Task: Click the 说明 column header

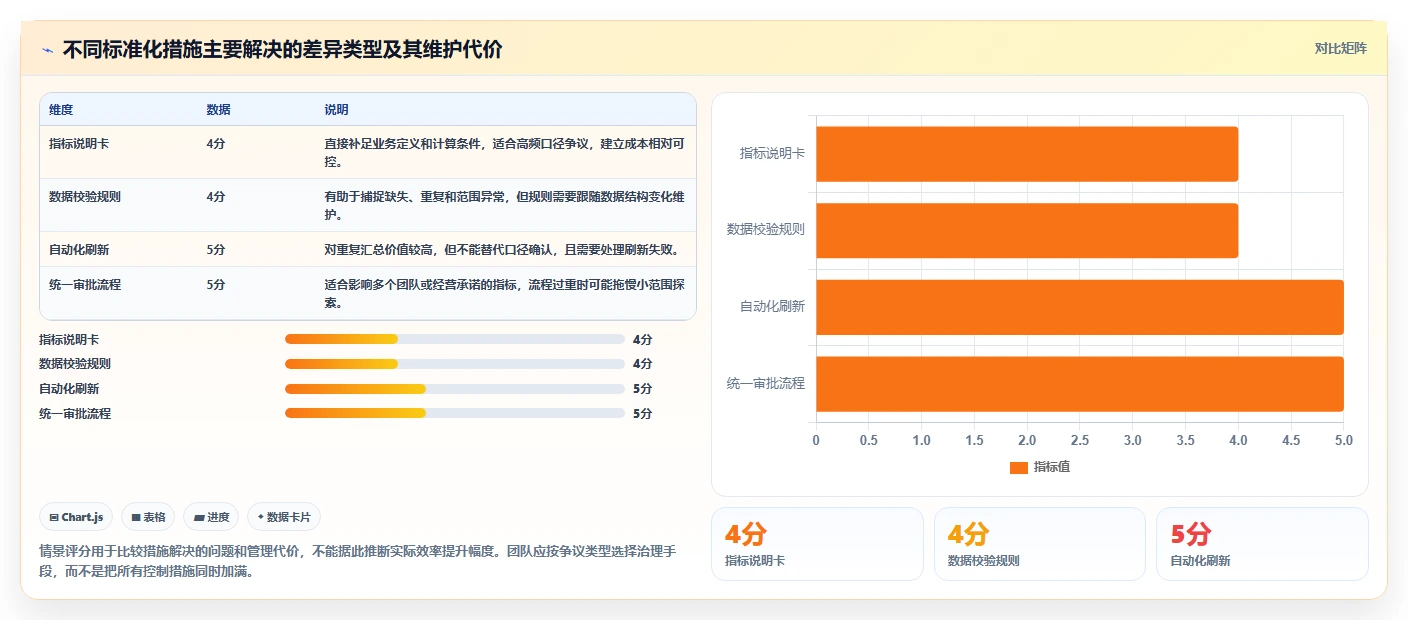Action: click(x=336, y=109)
